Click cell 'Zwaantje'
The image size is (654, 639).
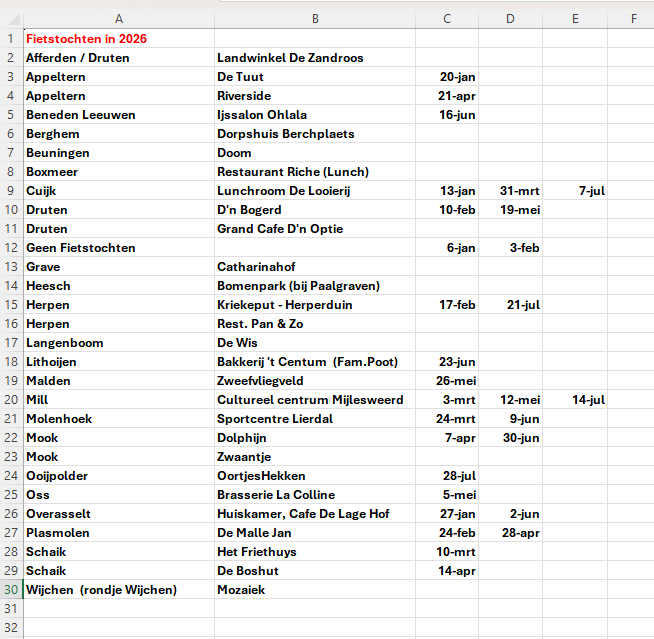coord(315,457)
